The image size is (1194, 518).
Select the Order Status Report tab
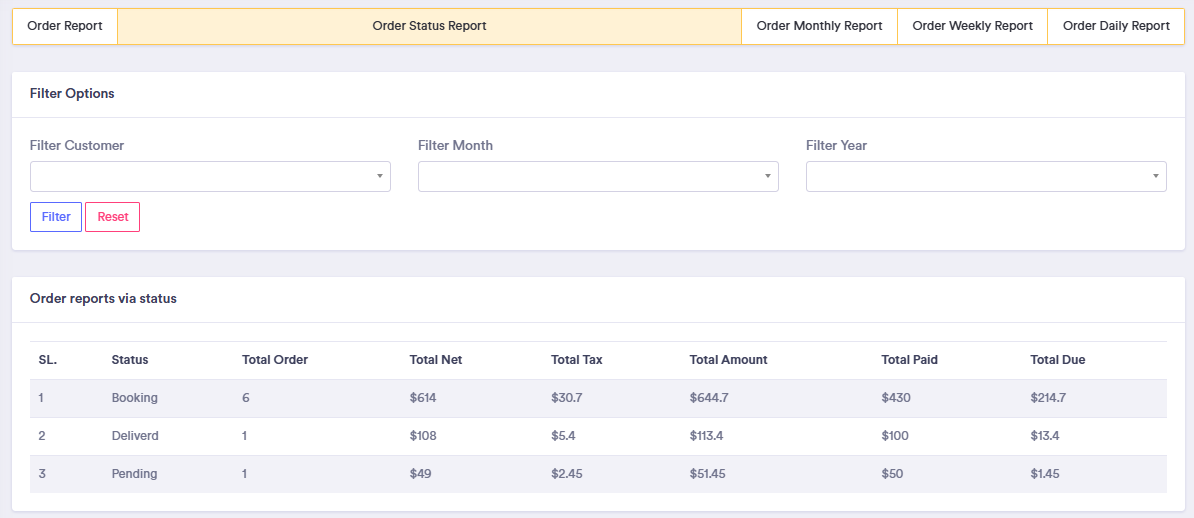(x=429, y=26)
